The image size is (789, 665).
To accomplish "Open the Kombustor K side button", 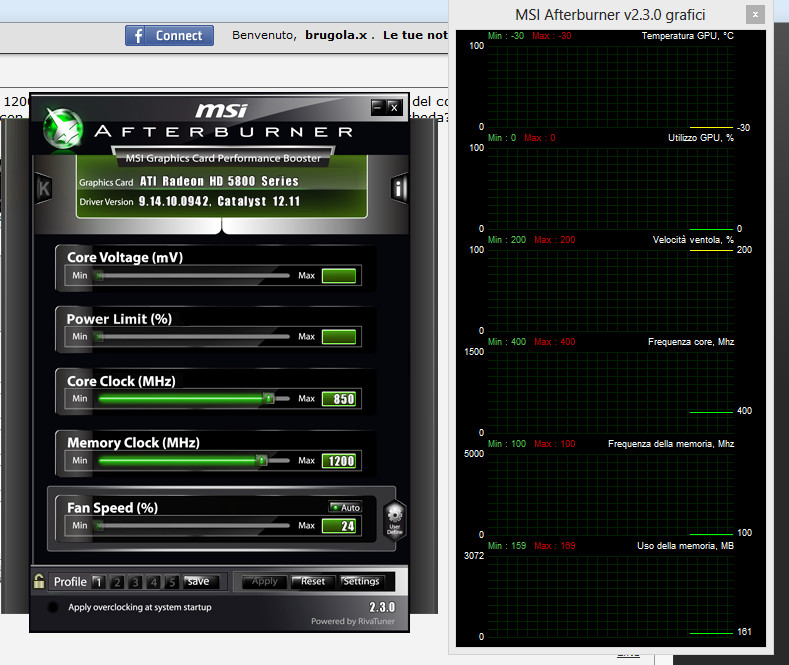I will pos(44,188).
